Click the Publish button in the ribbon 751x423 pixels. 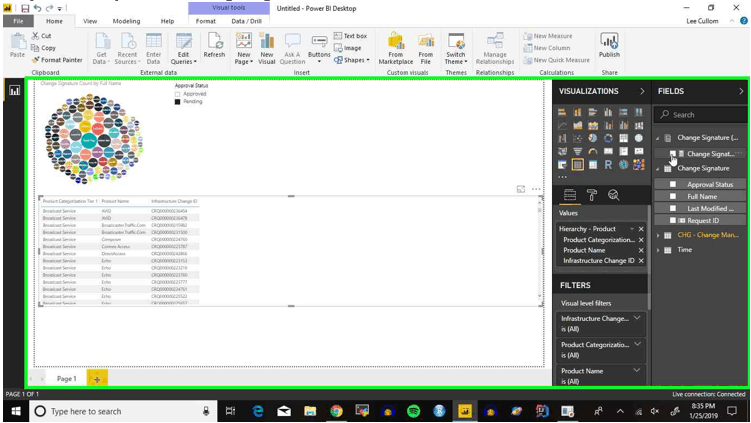[x=609, y=46]
